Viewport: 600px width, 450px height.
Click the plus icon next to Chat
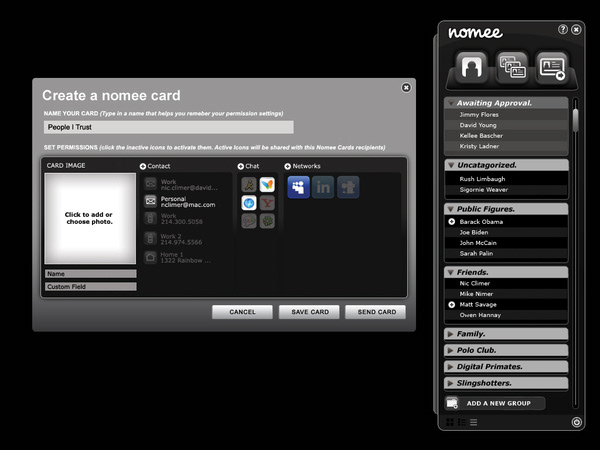pyautogui.click(x=241, y=166)
